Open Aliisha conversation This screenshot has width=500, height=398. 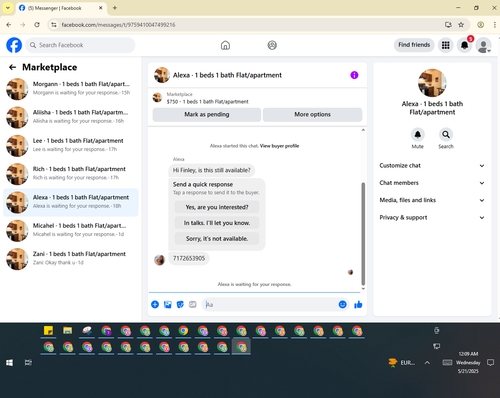71,117
